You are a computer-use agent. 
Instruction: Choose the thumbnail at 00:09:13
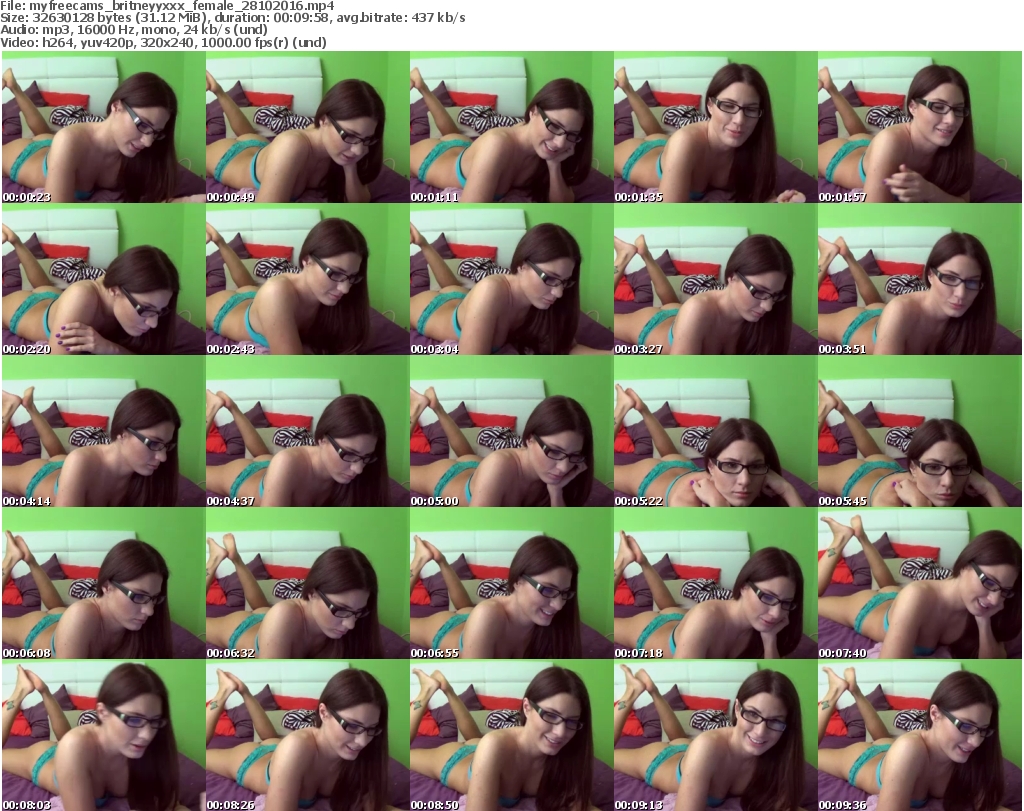[716, 735]
